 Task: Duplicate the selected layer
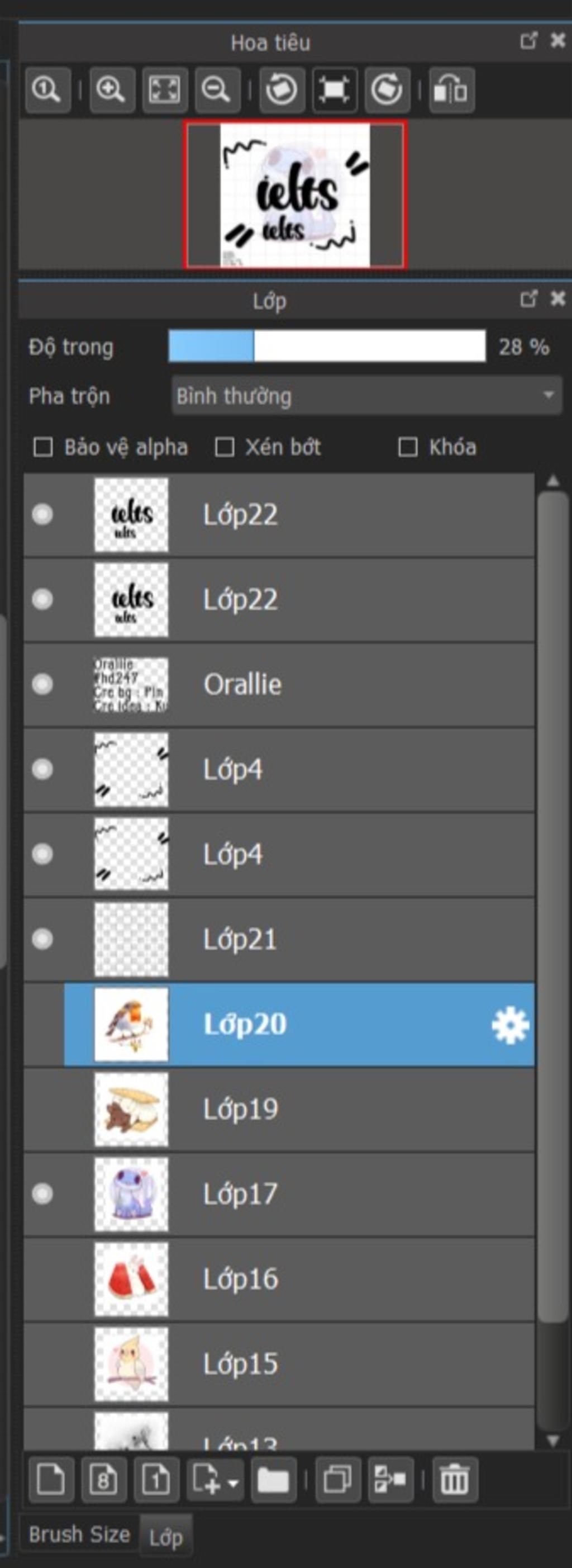click(338, 1479)
